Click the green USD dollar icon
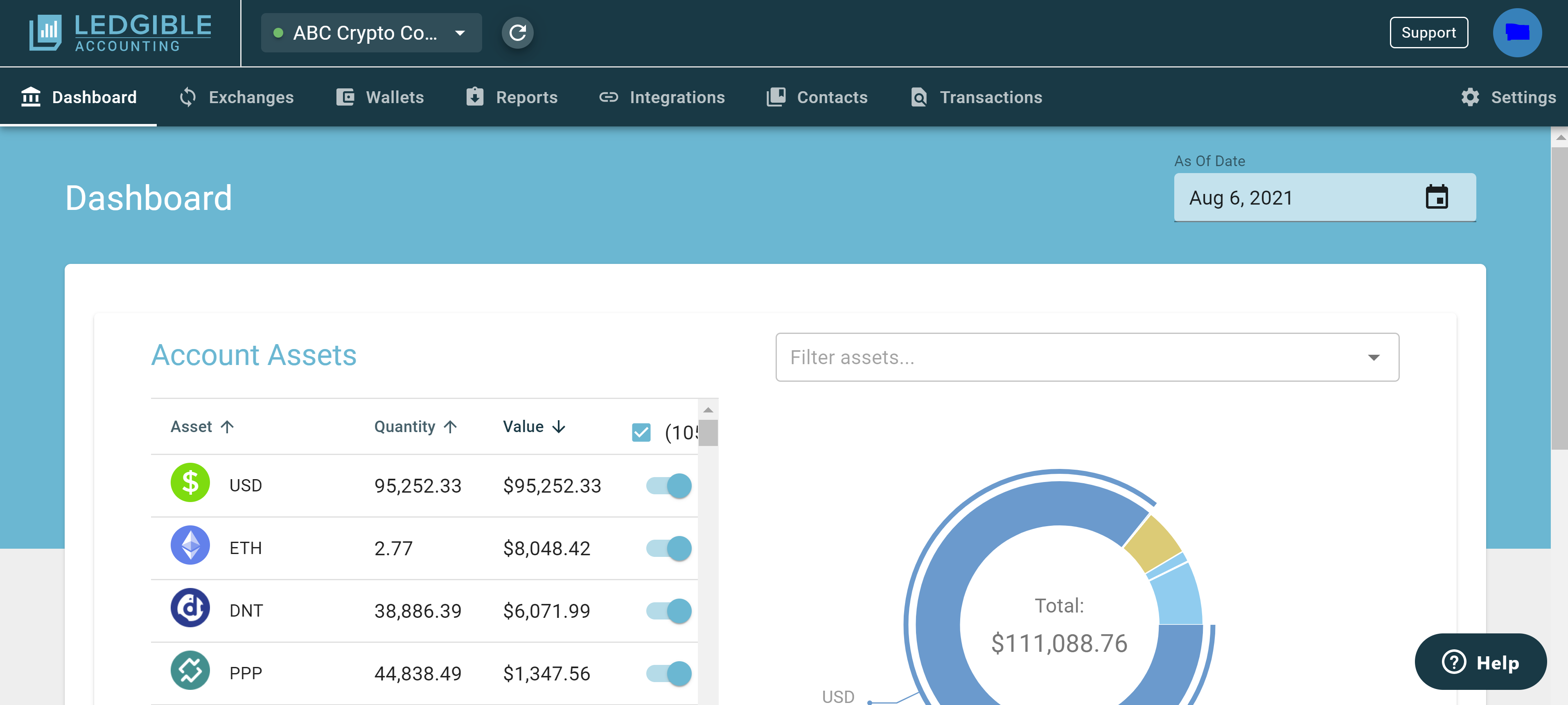 (190, 483)
